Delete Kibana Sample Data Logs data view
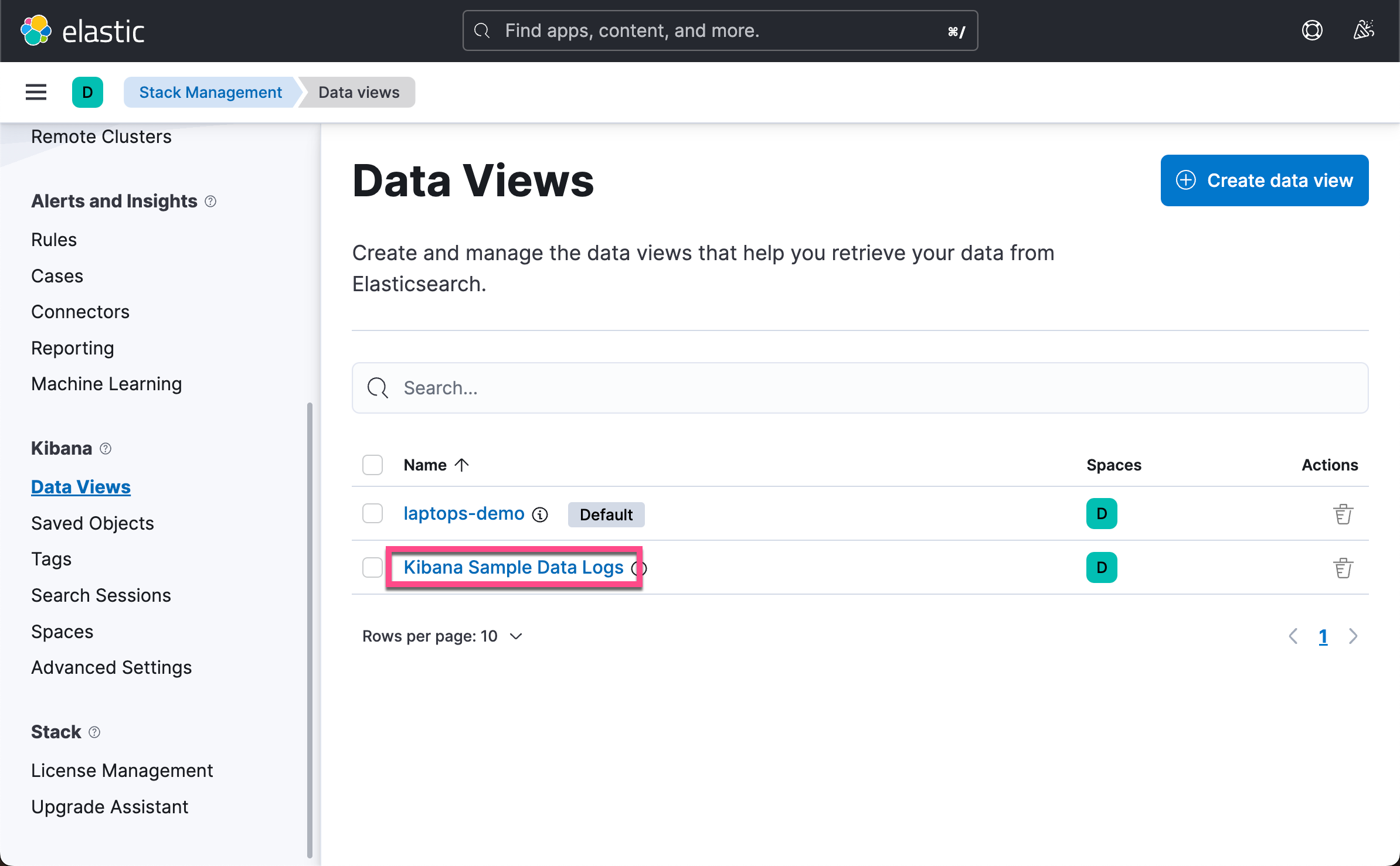Image resolution: width=1400 pixels, height=866 pixels. pos(1343,568)
